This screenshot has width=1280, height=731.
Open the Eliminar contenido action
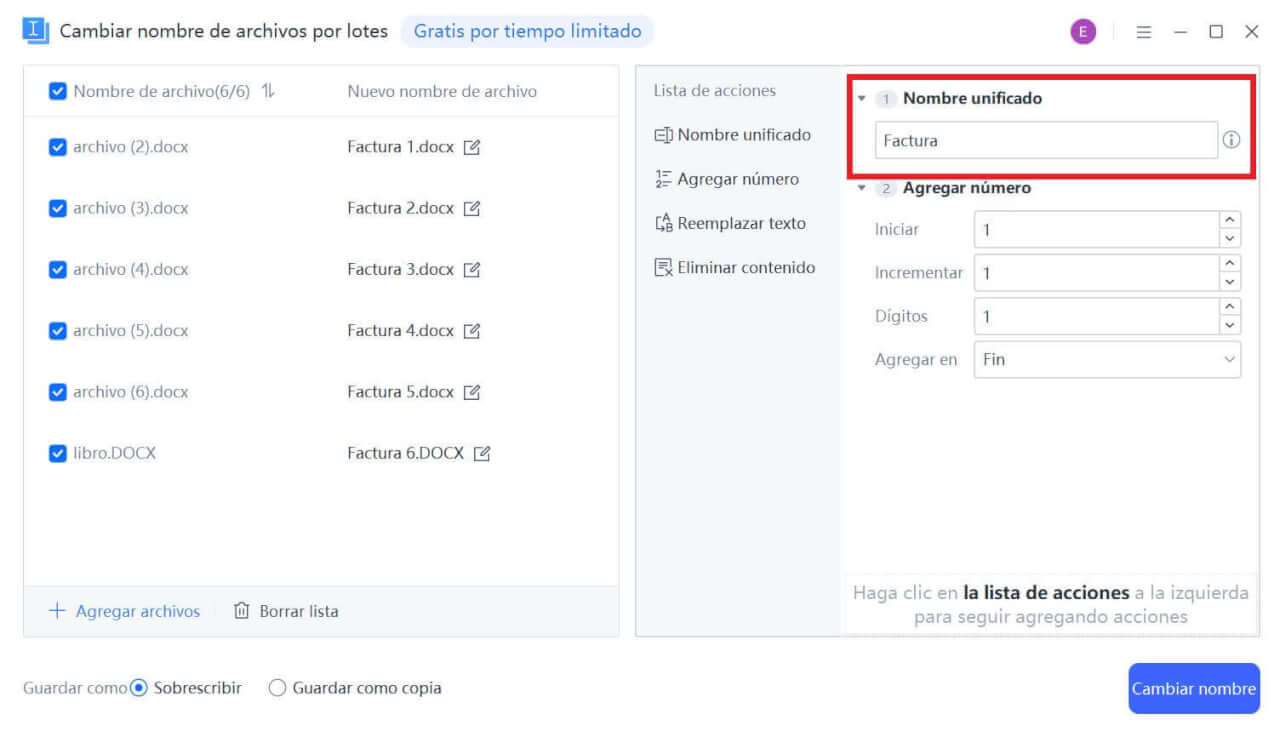661,267
